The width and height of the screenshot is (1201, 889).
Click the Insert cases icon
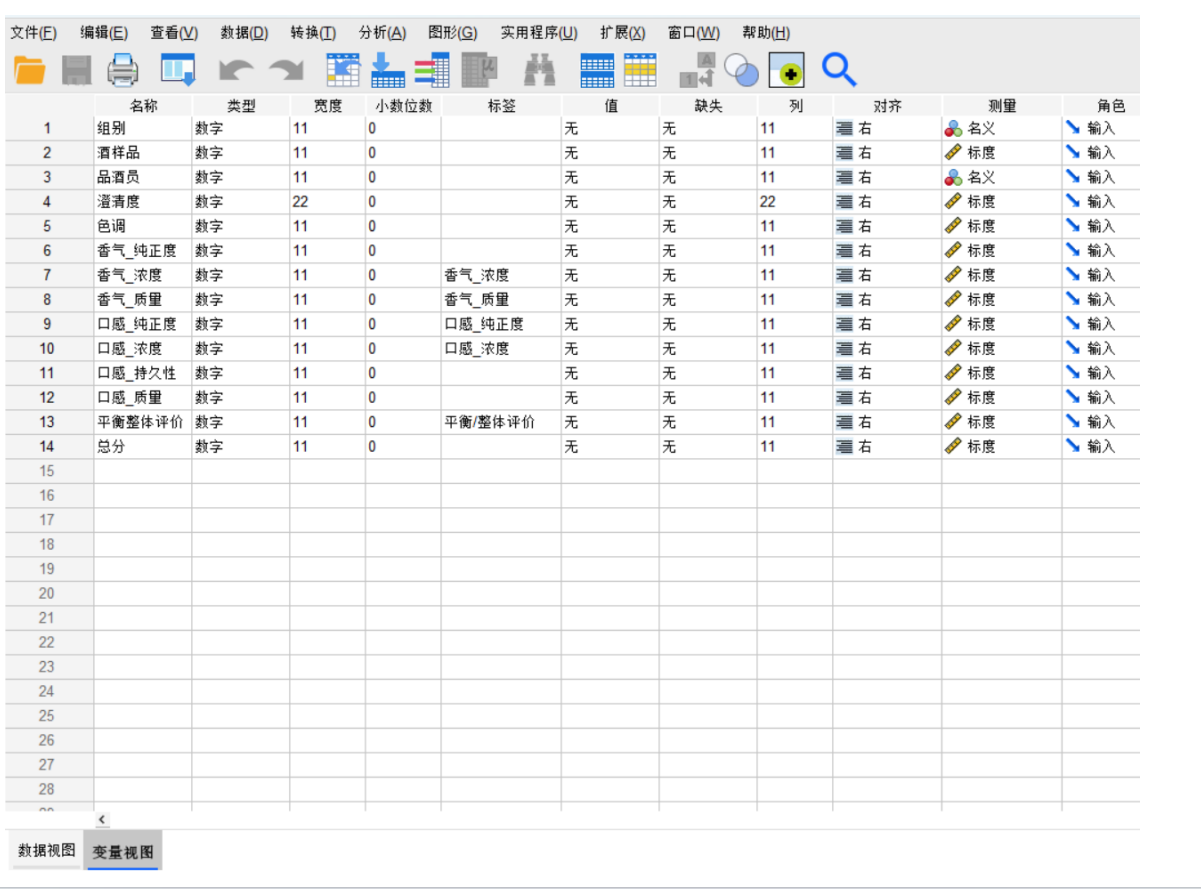(x=598, y=70)
